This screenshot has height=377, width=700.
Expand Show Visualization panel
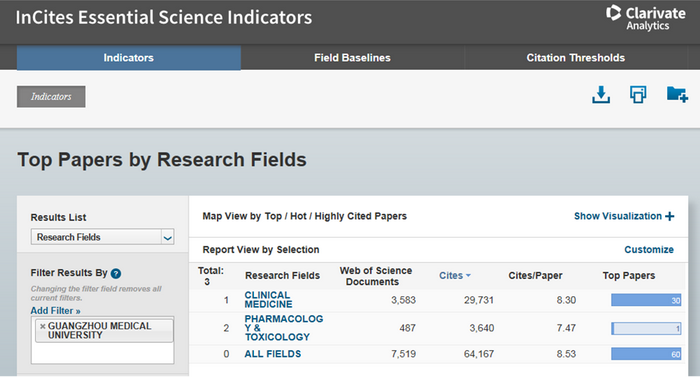[624, 216]
